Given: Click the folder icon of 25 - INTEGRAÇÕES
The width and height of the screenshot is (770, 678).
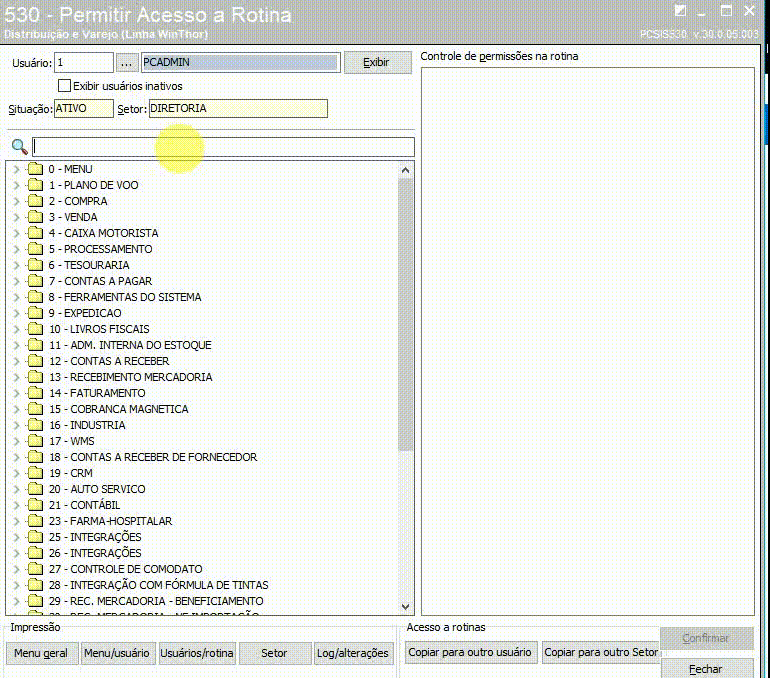Looking at the screenshot, I should tap(35, 537).
